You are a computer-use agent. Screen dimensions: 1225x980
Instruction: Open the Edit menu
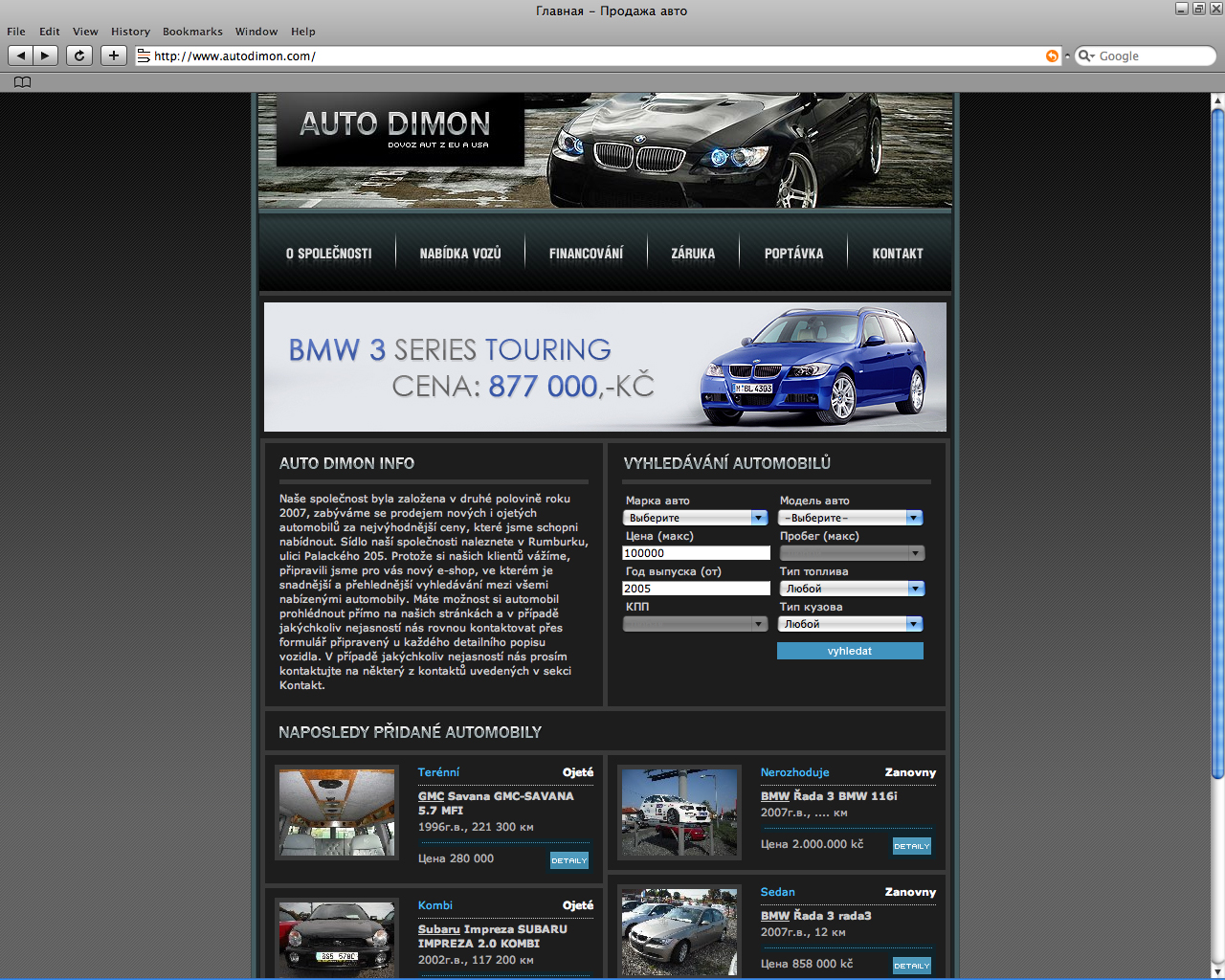point(50,32)
